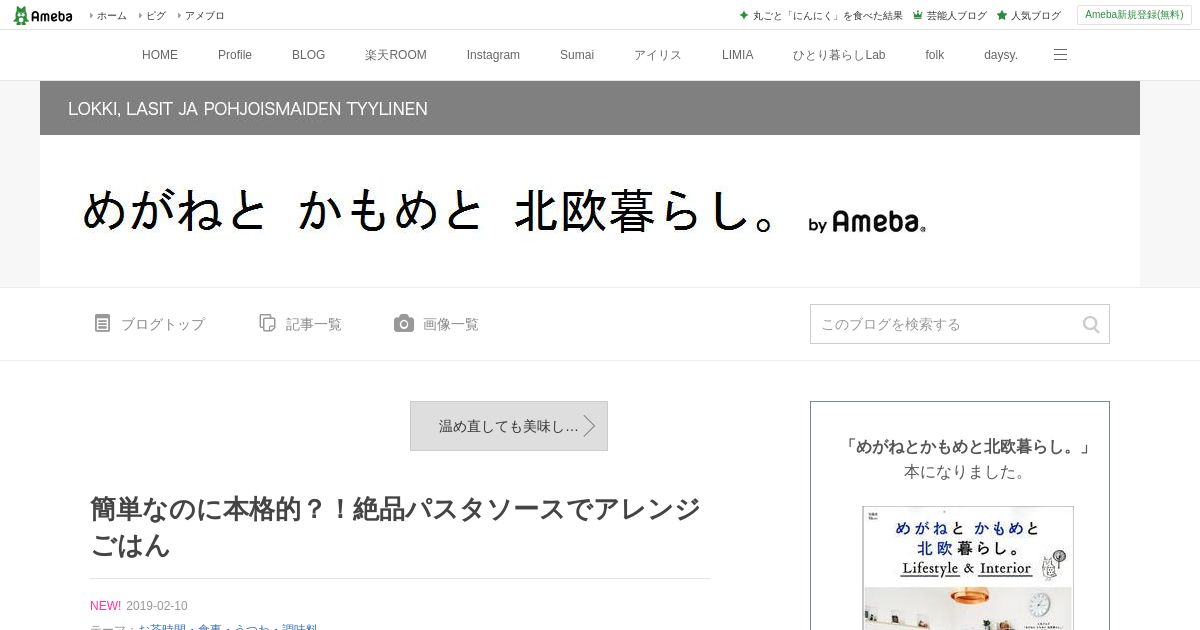Click the 2019-02-10 post date
1200x630 pixels.
click(x=157, y=606)
